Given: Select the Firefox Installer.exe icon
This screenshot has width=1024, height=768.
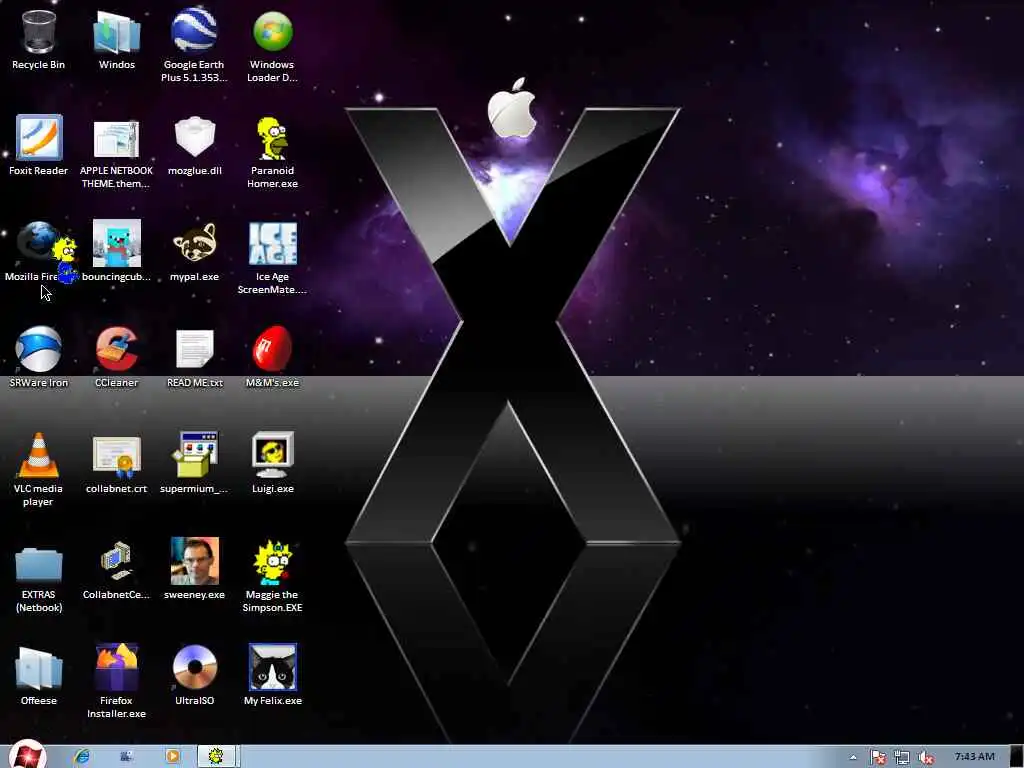Looking at the screenshot, I should click(116, 667).
